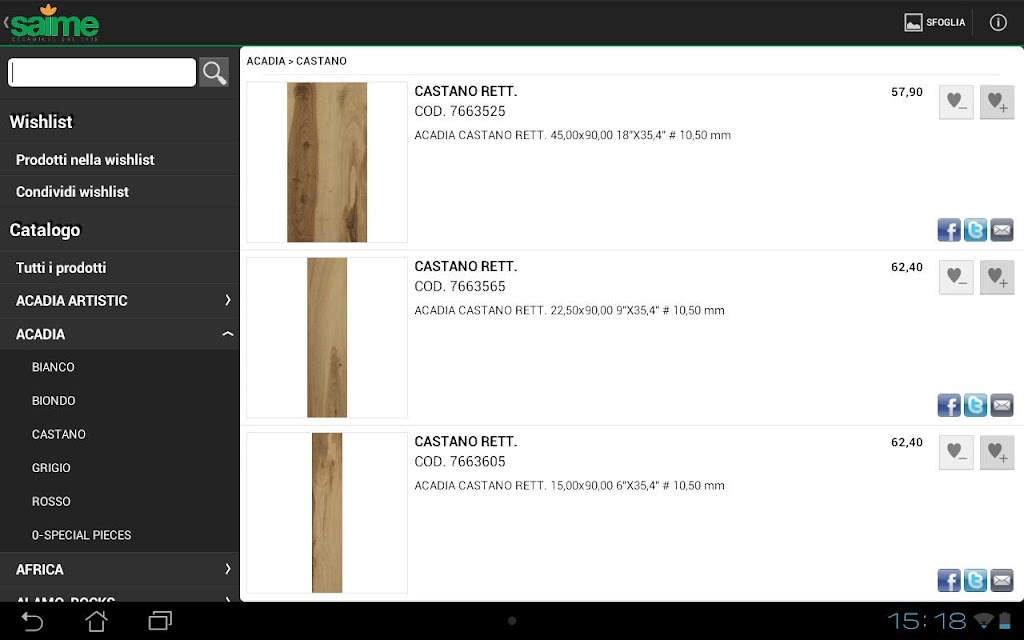Collapse the ACADIA category
Viewport: 1024px width, 640px height.
120,334
